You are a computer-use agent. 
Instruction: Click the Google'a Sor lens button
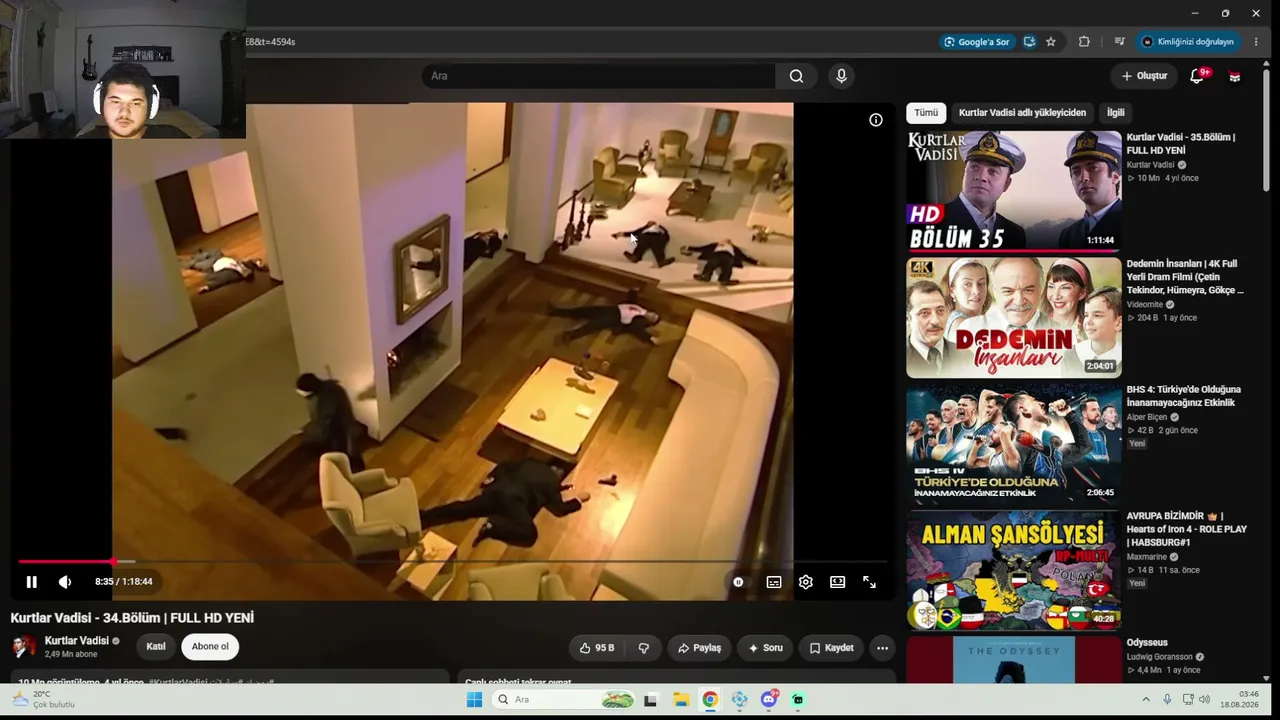(977, 42)
